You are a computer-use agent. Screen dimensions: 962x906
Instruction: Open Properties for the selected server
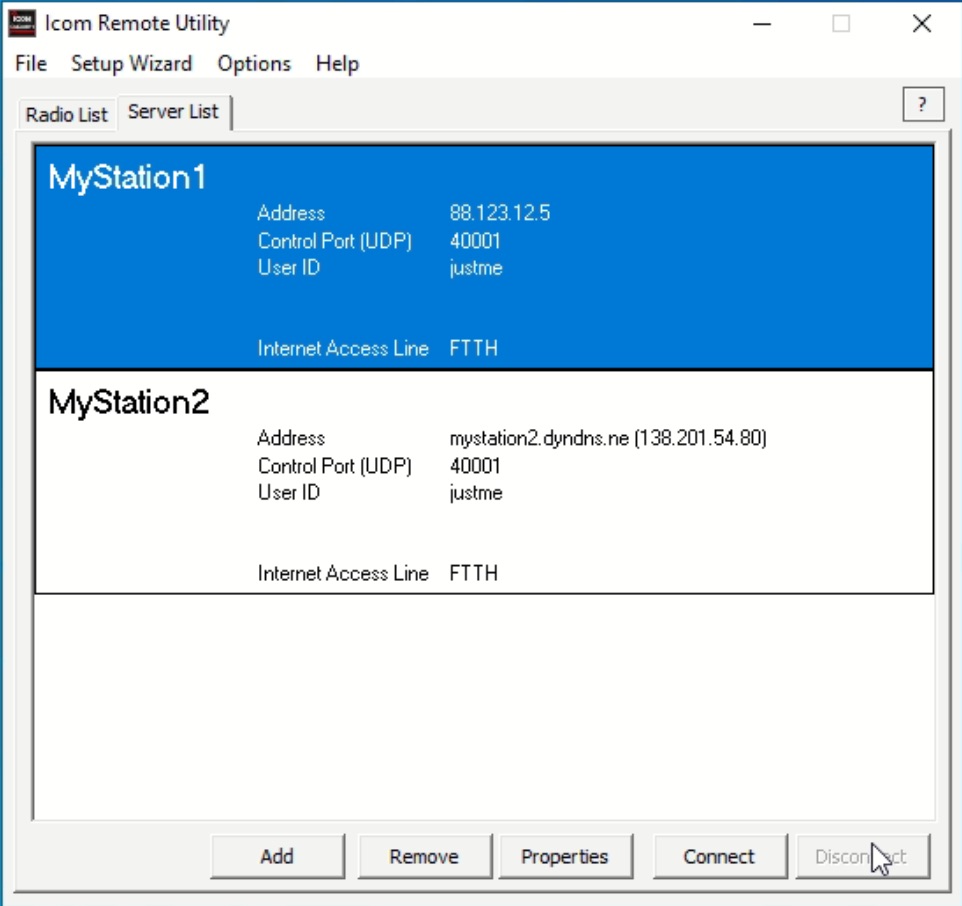pyautogui.click(x=565, y=856)
